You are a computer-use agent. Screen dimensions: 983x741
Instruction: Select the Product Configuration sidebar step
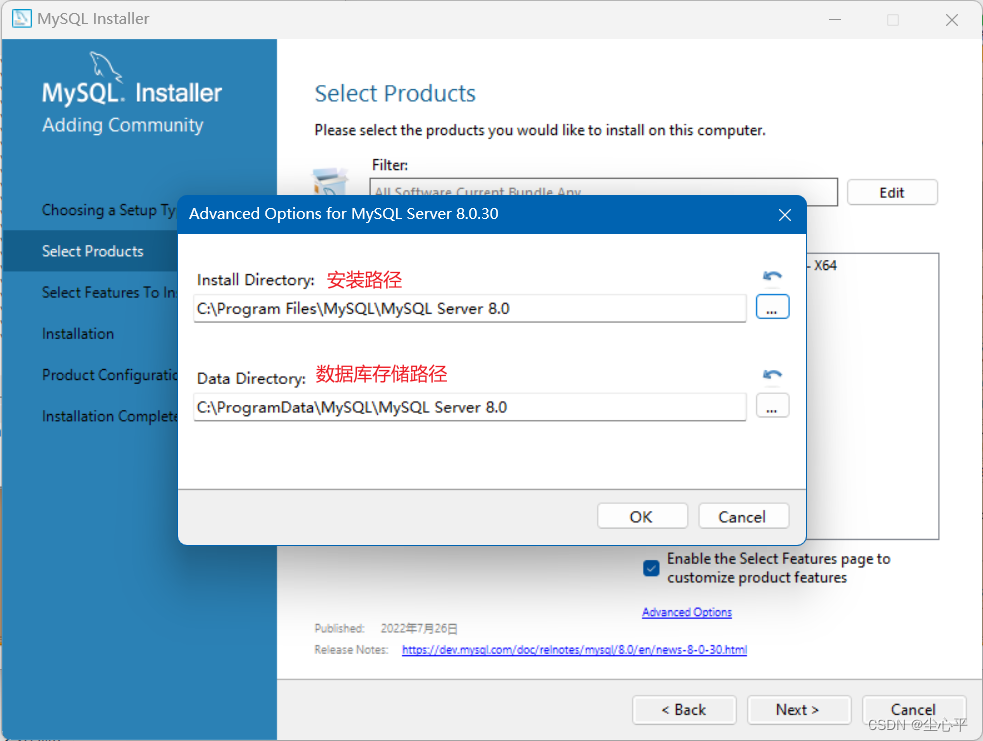[x=109, y=375]
